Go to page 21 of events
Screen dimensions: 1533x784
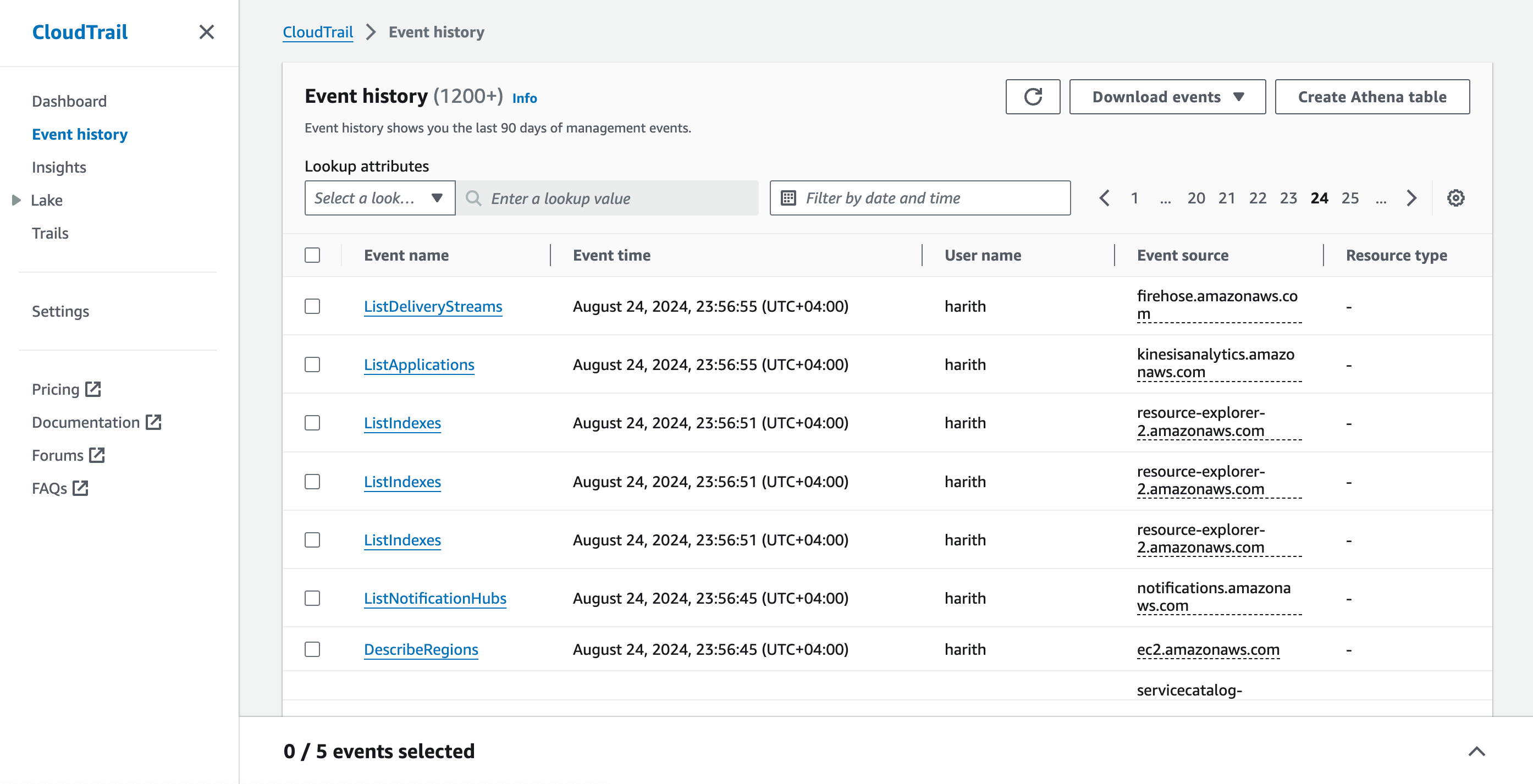point(1227,198)
